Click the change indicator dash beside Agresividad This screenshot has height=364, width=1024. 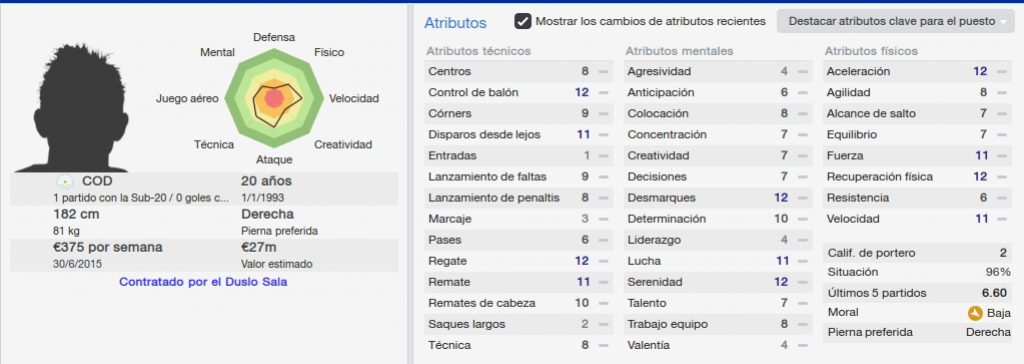tap(802, 71)
